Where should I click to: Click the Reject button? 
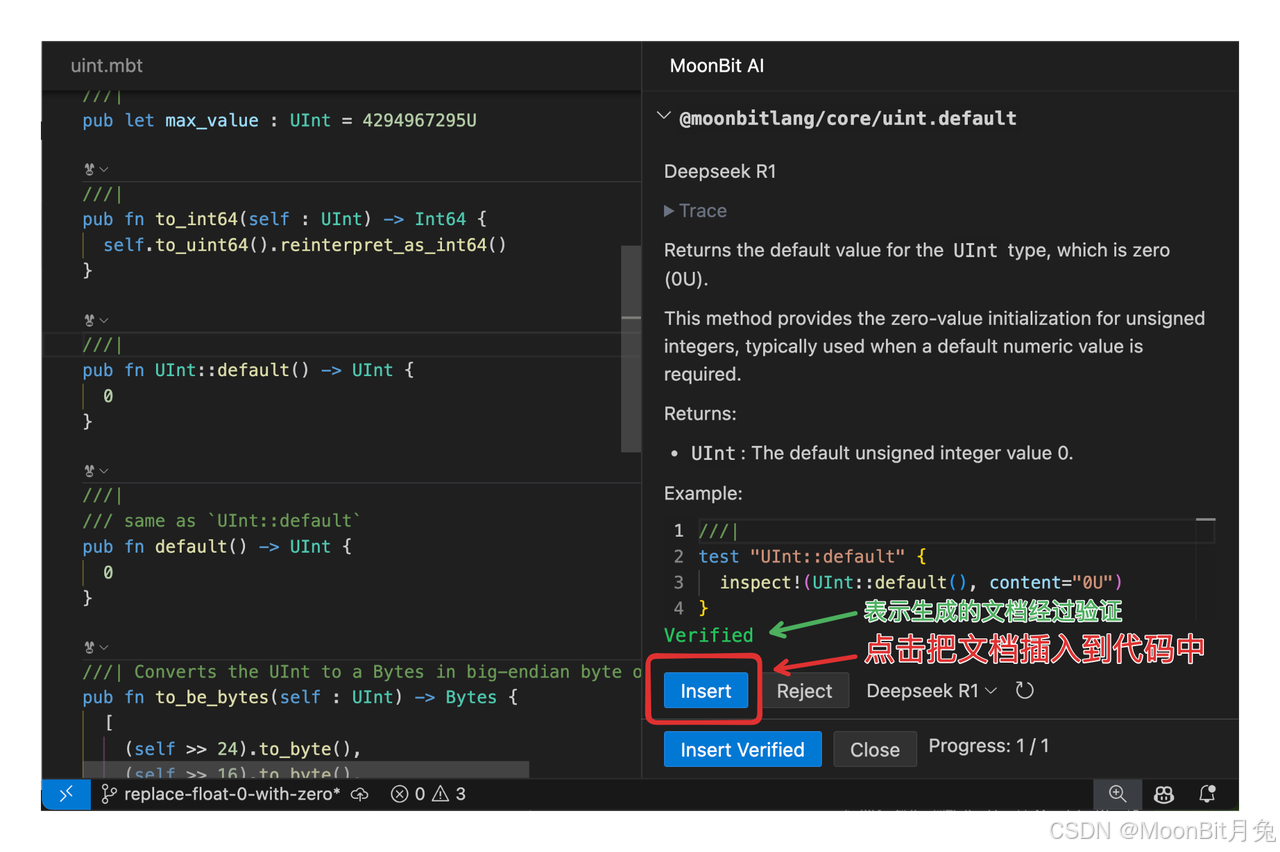click(804, 690)
